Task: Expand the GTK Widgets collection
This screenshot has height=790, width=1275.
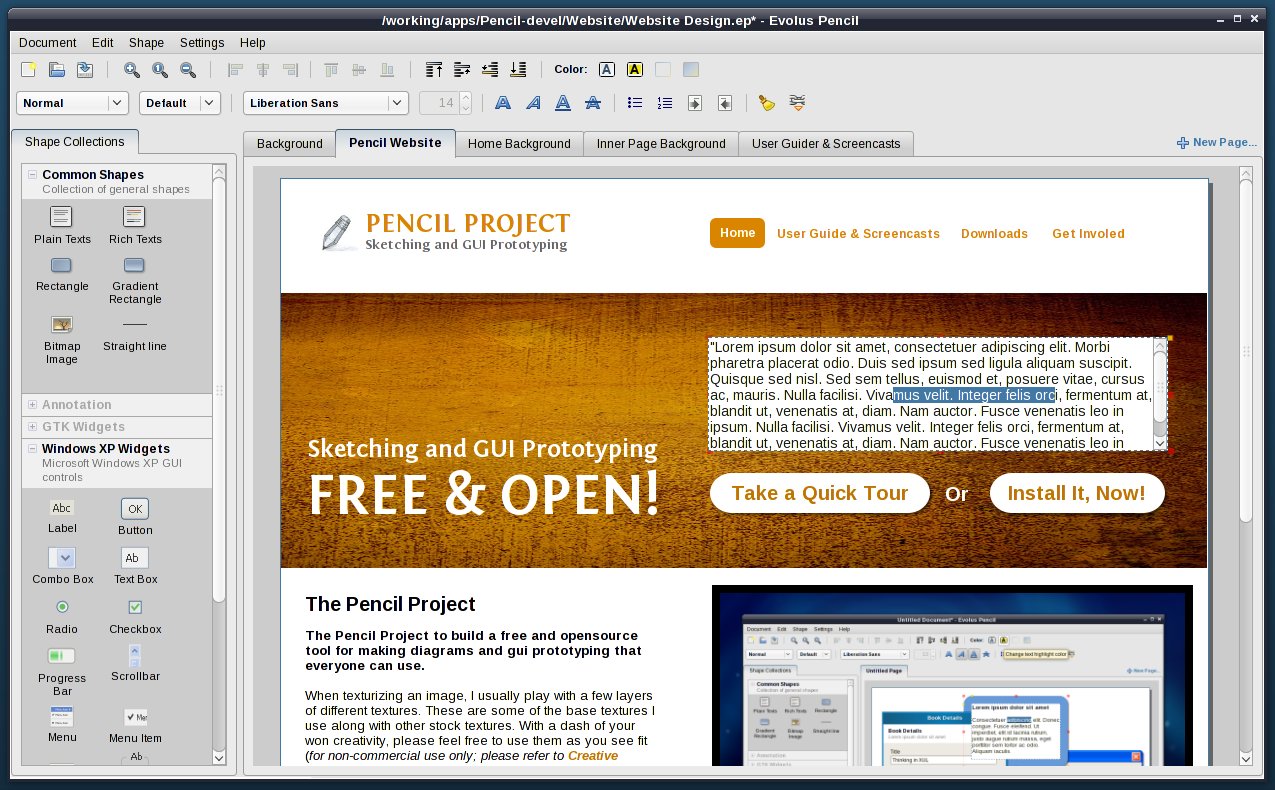Action: click(33, 427)
